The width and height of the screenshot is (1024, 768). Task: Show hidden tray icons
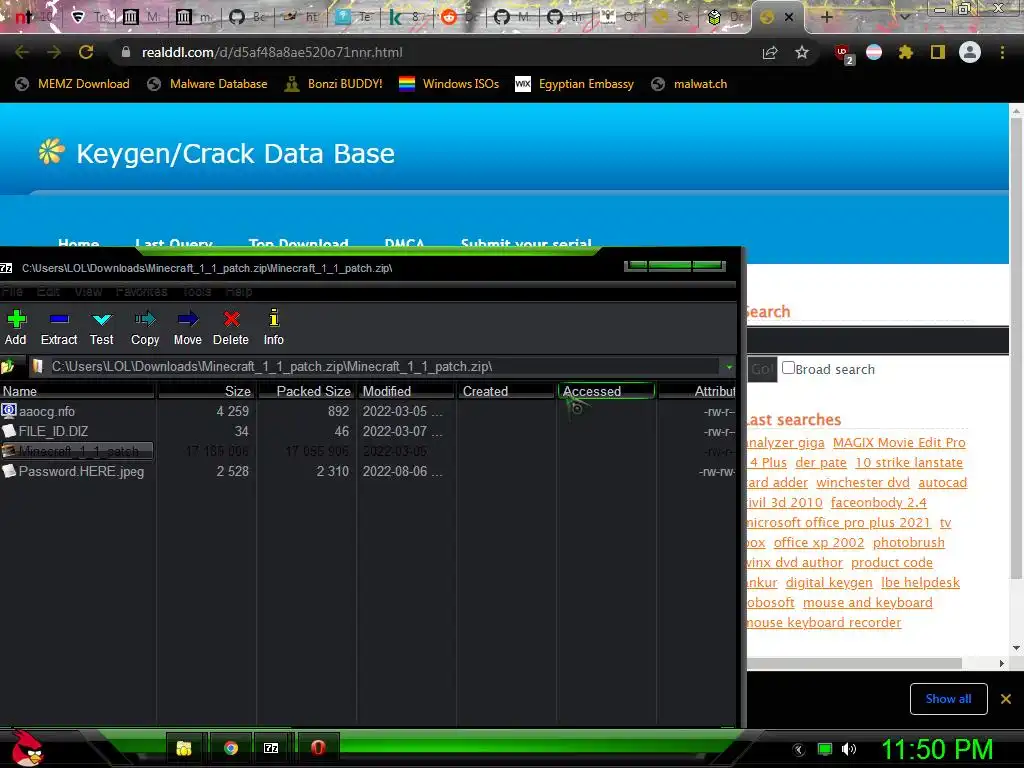(x=798, y=749)
